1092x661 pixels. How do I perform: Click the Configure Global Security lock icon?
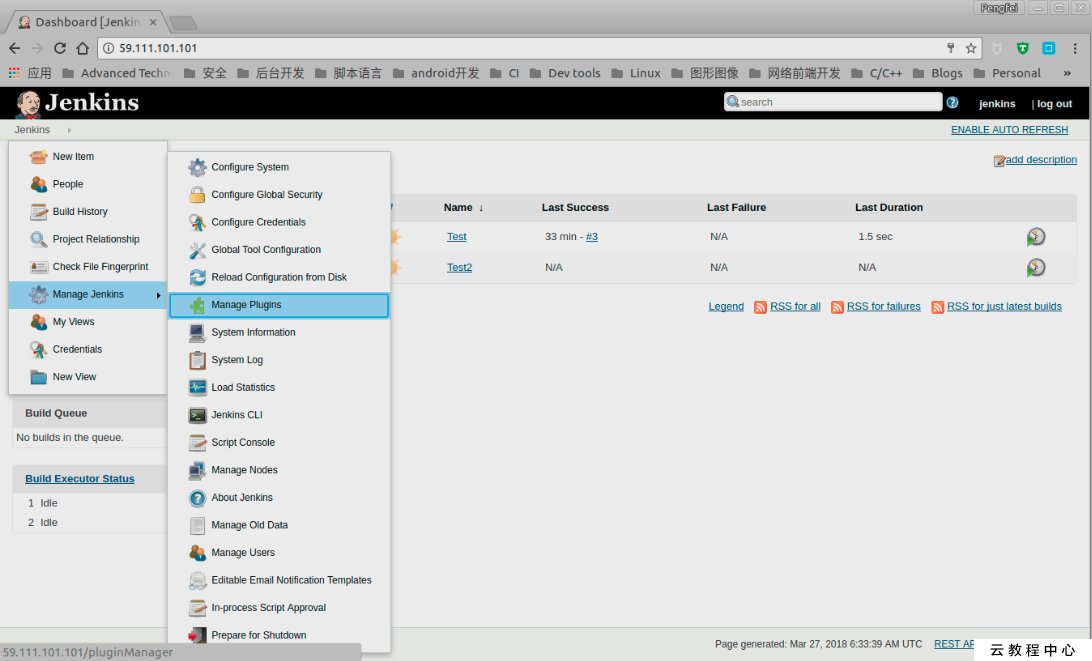click(198, 194)
